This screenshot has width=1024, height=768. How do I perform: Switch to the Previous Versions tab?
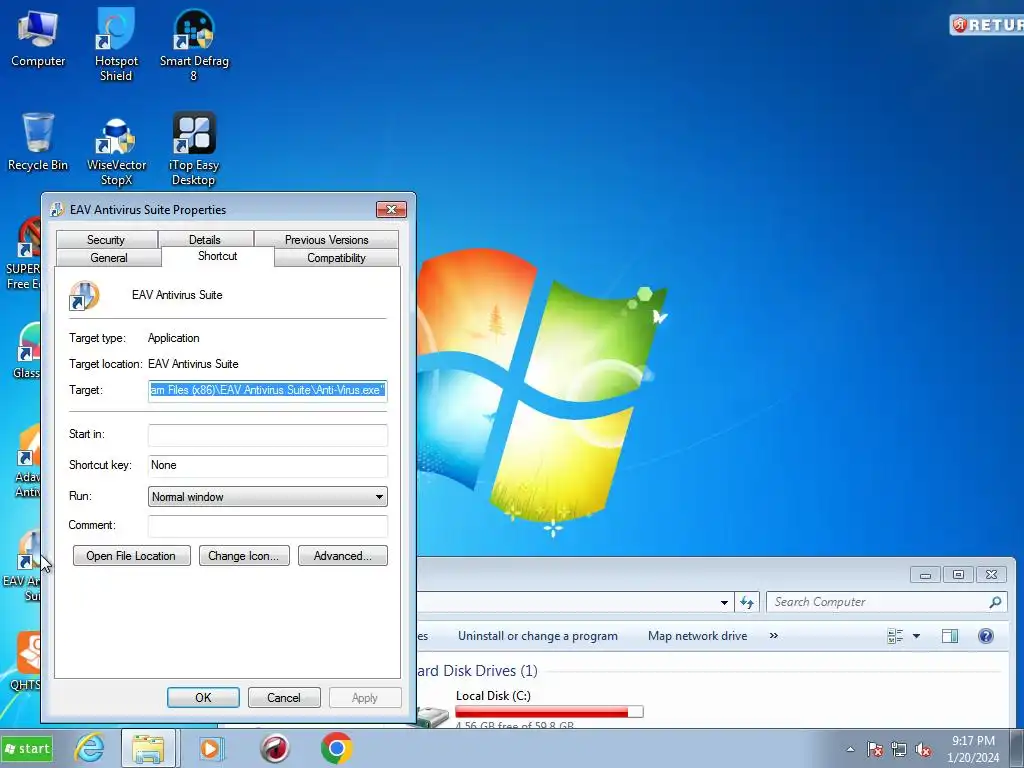tap(327, 240)
